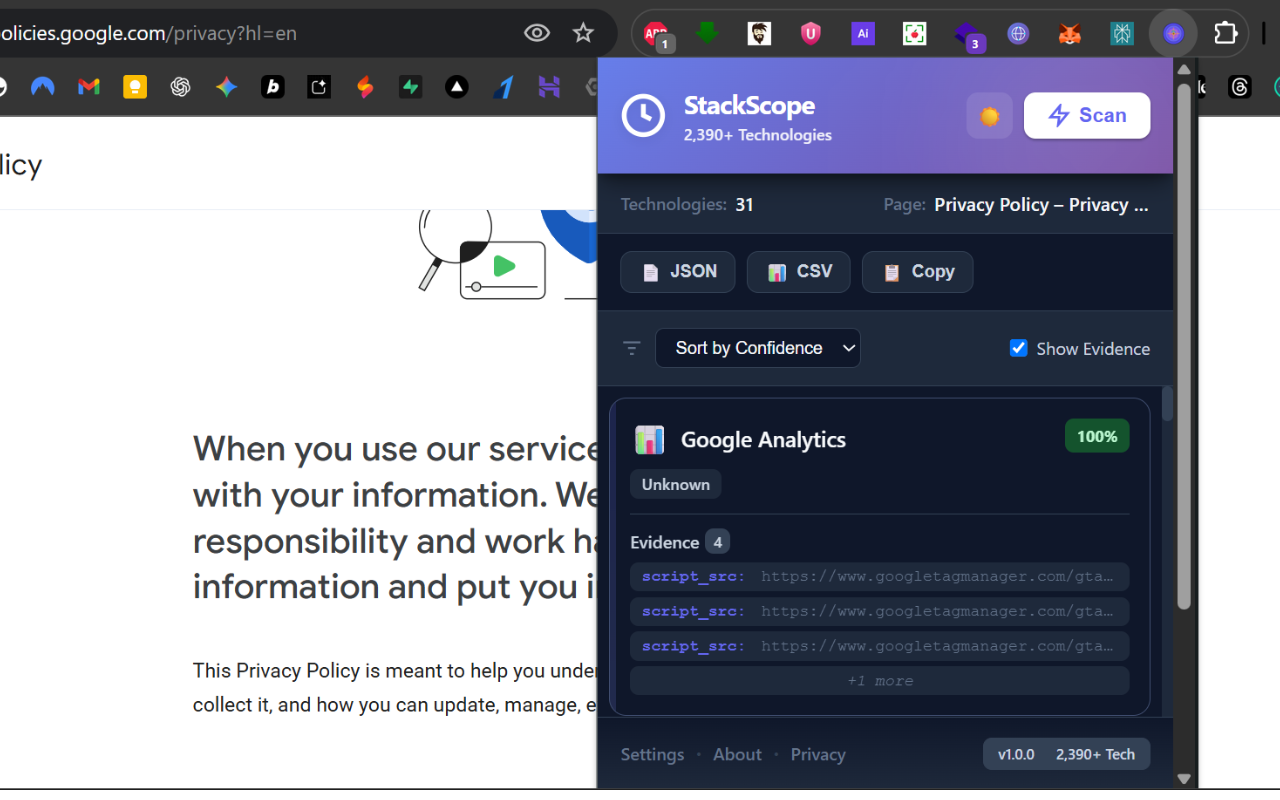Toggle the sun theme switch button
This screenshot has height=800, width=1280.
coord(990,116)
